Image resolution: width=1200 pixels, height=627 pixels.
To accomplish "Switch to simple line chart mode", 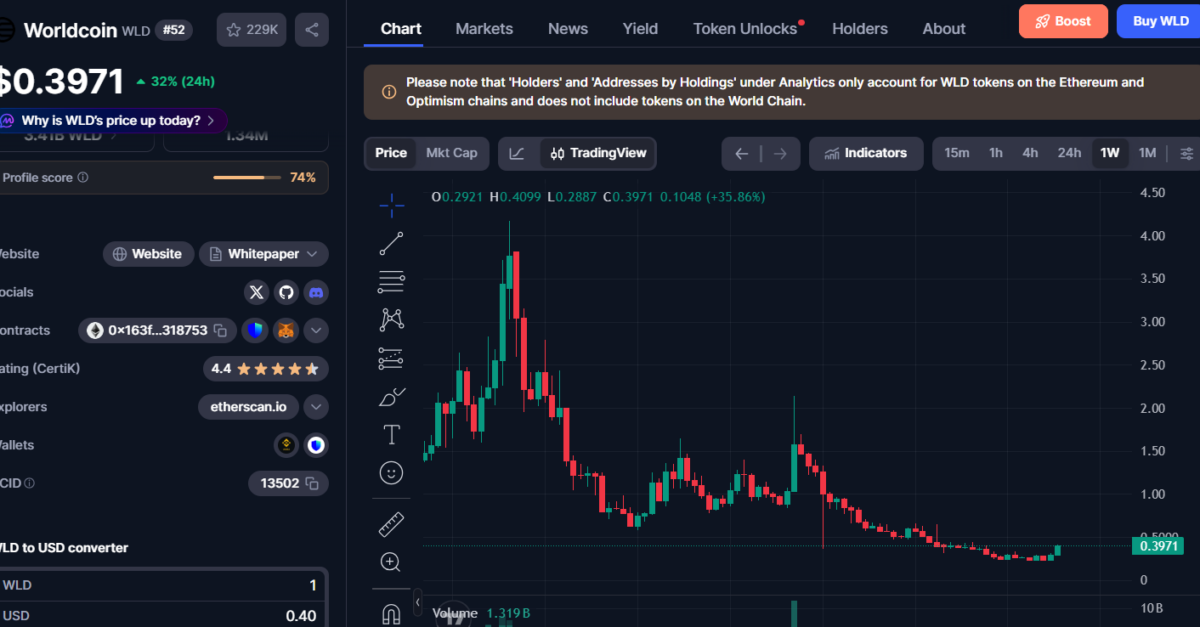I will point(517,153).
